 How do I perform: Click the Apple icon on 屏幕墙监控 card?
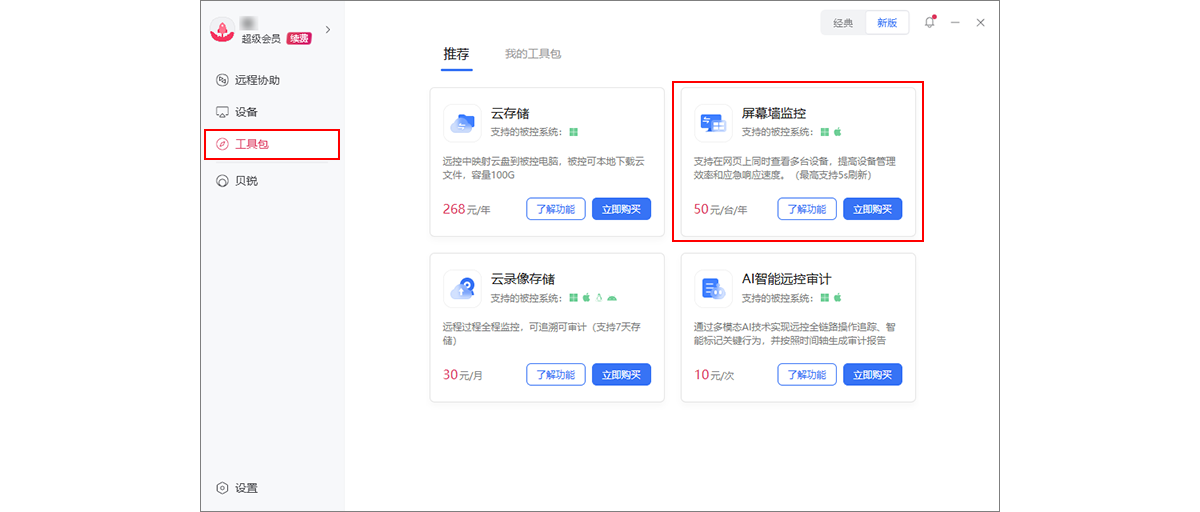(x=838, y=132)
